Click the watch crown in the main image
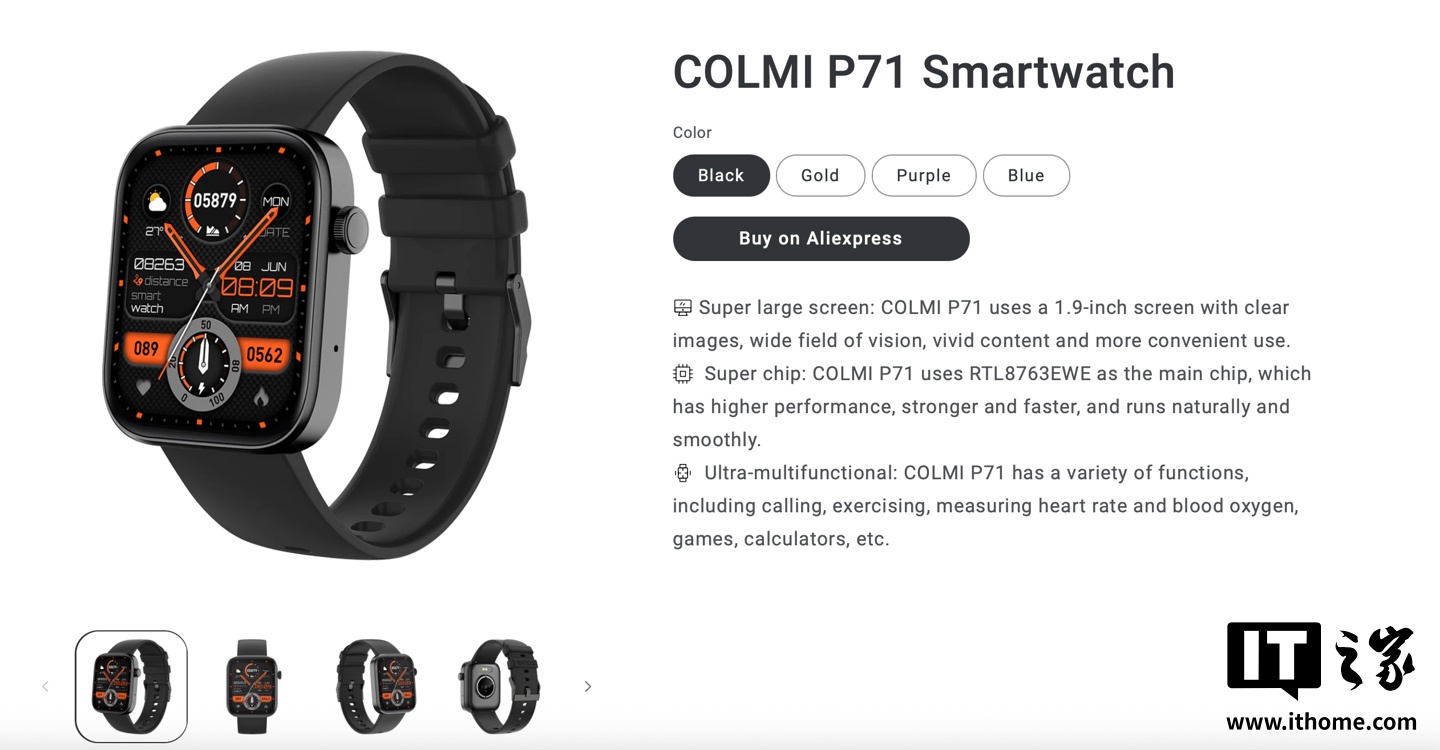 pyautogui.click(x=353, y=228)
